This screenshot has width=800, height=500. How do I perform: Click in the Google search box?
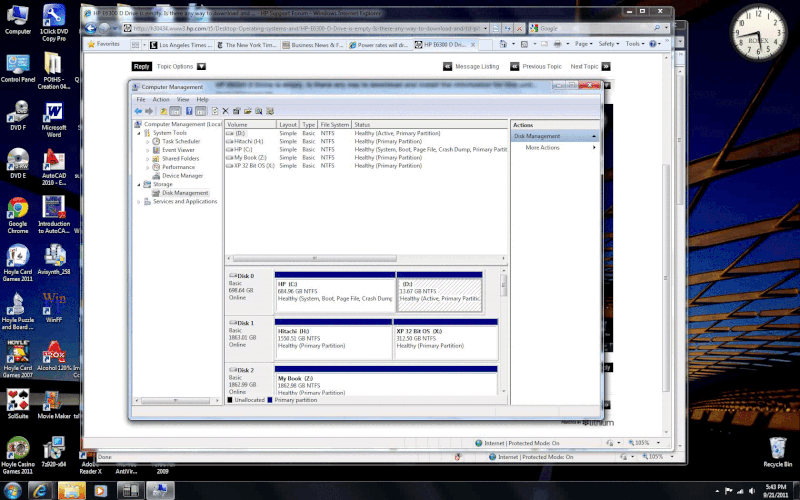(x=592, y=28)
